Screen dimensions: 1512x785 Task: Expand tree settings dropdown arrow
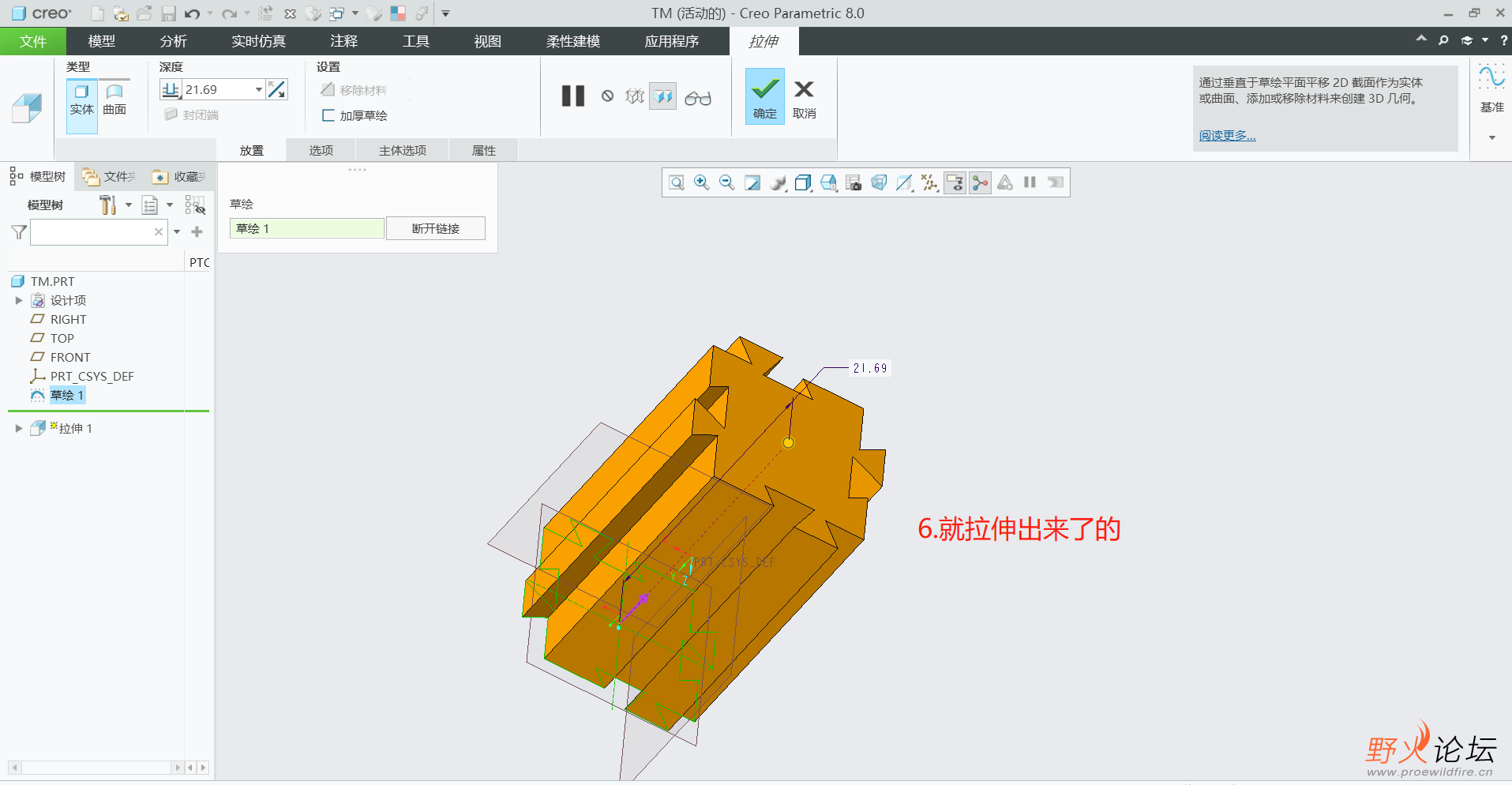[x=129, y=205]
